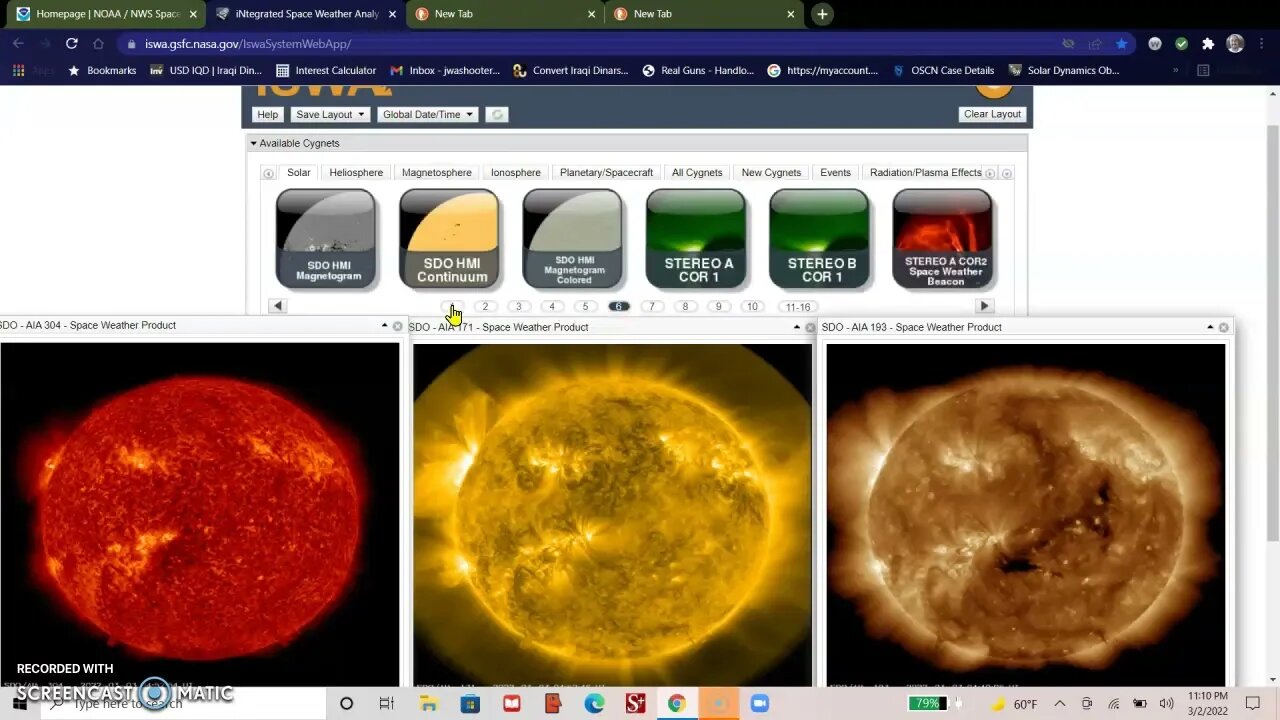The image size is (1280, 720).
Task: Switch to the NOAA / NWS Homepage browser tab
Action: coord(108,14)
